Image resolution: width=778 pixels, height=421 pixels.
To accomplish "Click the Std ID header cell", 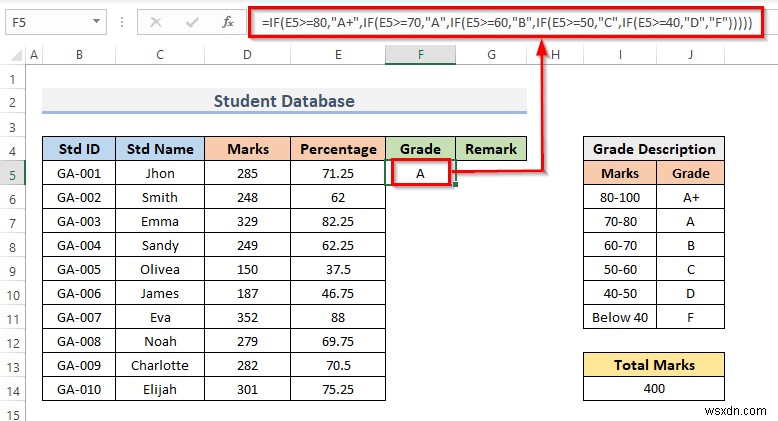I will pos(79,149).
